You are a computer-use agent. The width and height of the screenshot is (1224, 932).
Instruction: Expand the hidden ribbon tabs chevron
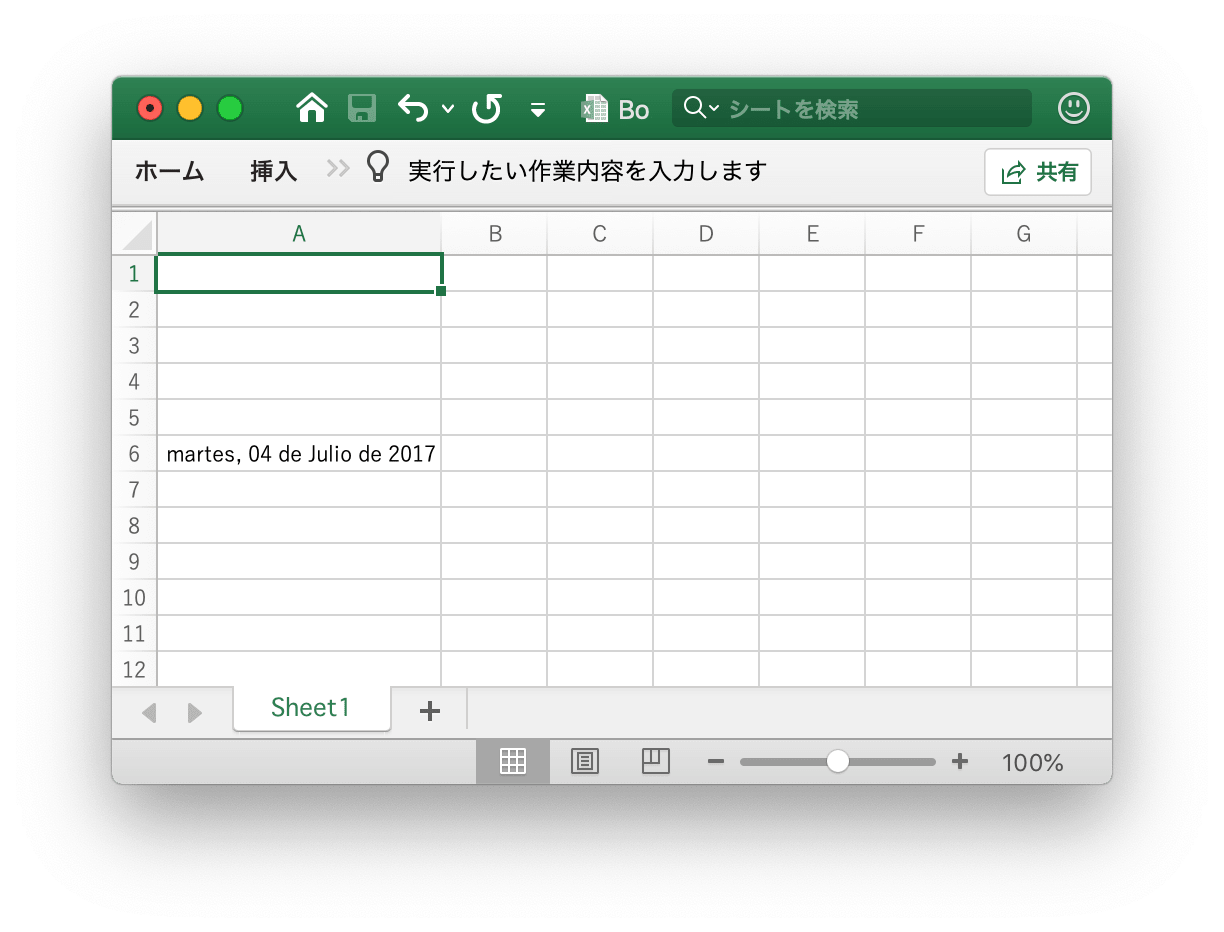[x=337, y=168]
